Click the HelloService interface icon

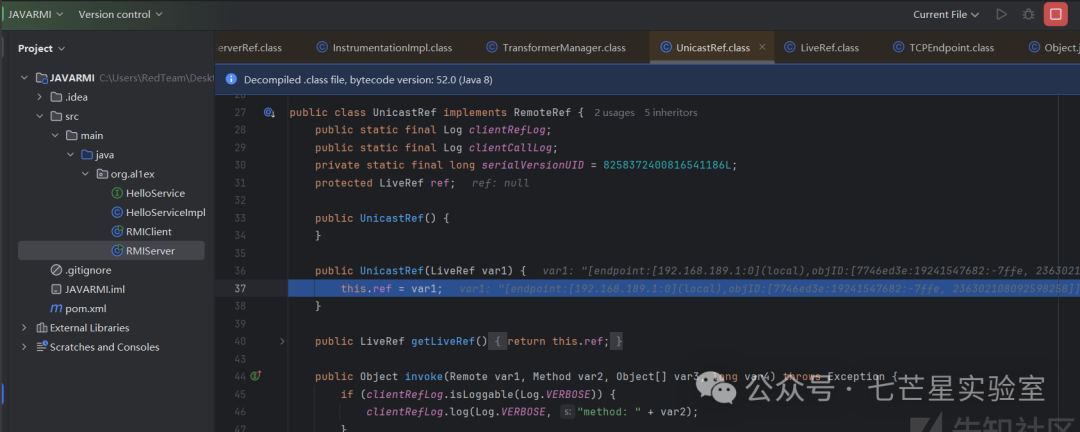(117, 194)
